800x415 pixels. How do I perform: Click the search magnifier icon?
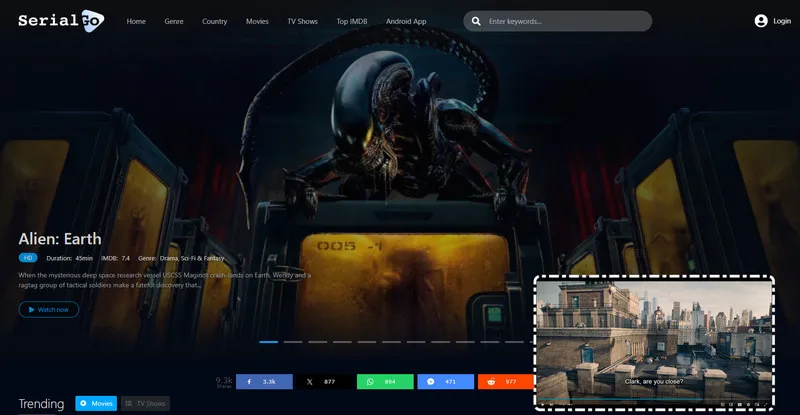[x=476, y=21]
